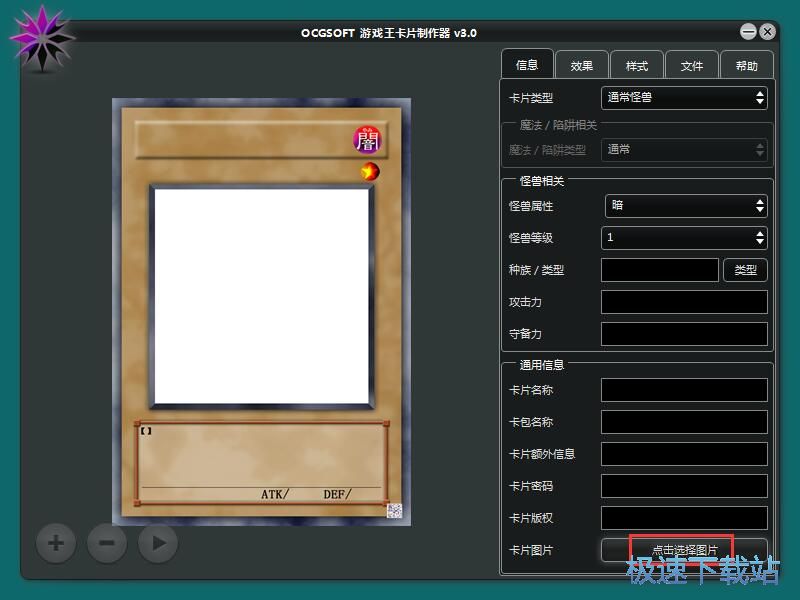
Task: Click the disabled 魔法/陷阱类型 dropdown
Action: pos(684,149)
